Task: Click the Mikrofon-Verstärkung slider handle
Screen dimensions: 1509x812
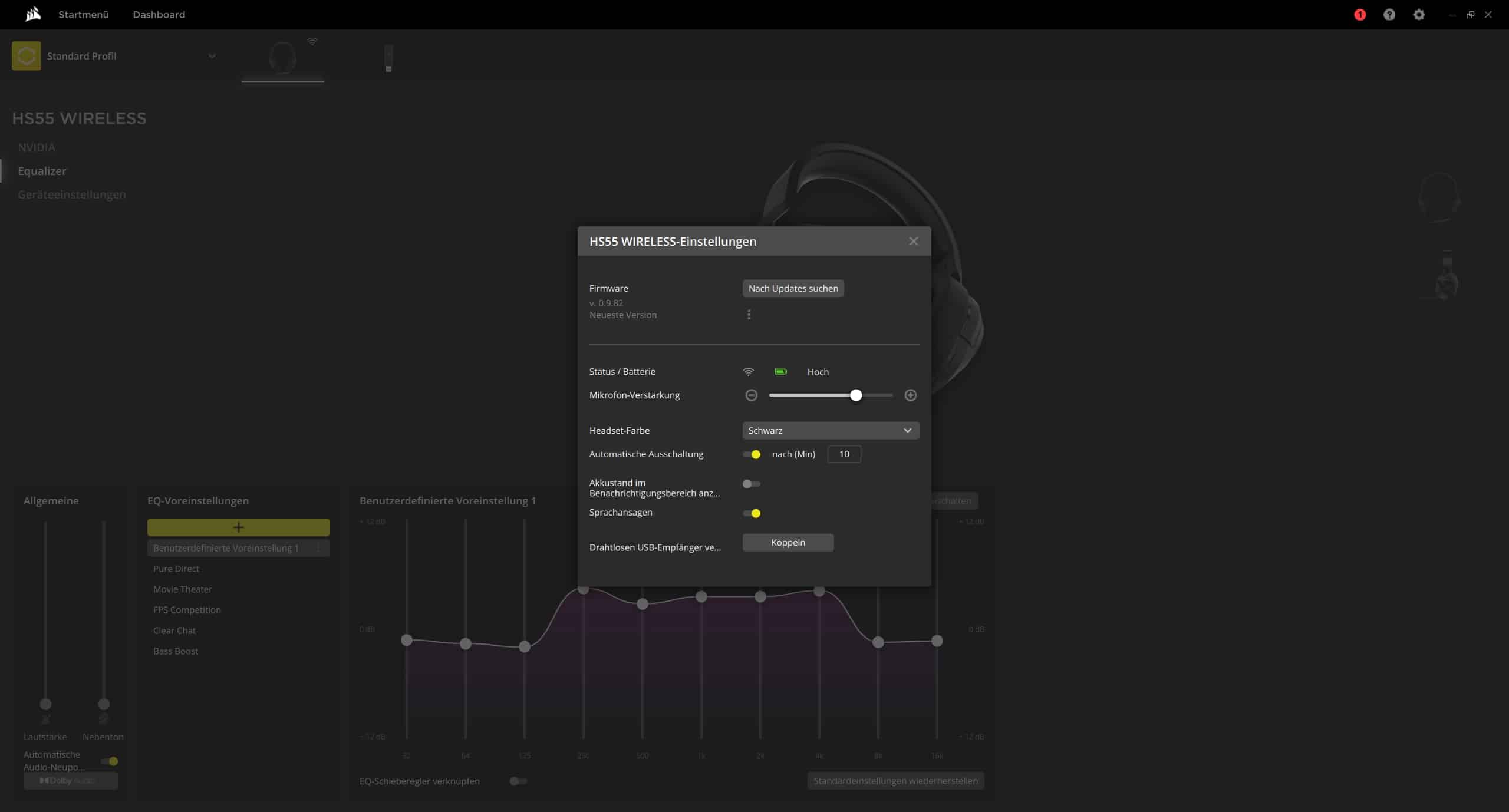Action: [856, 395]
